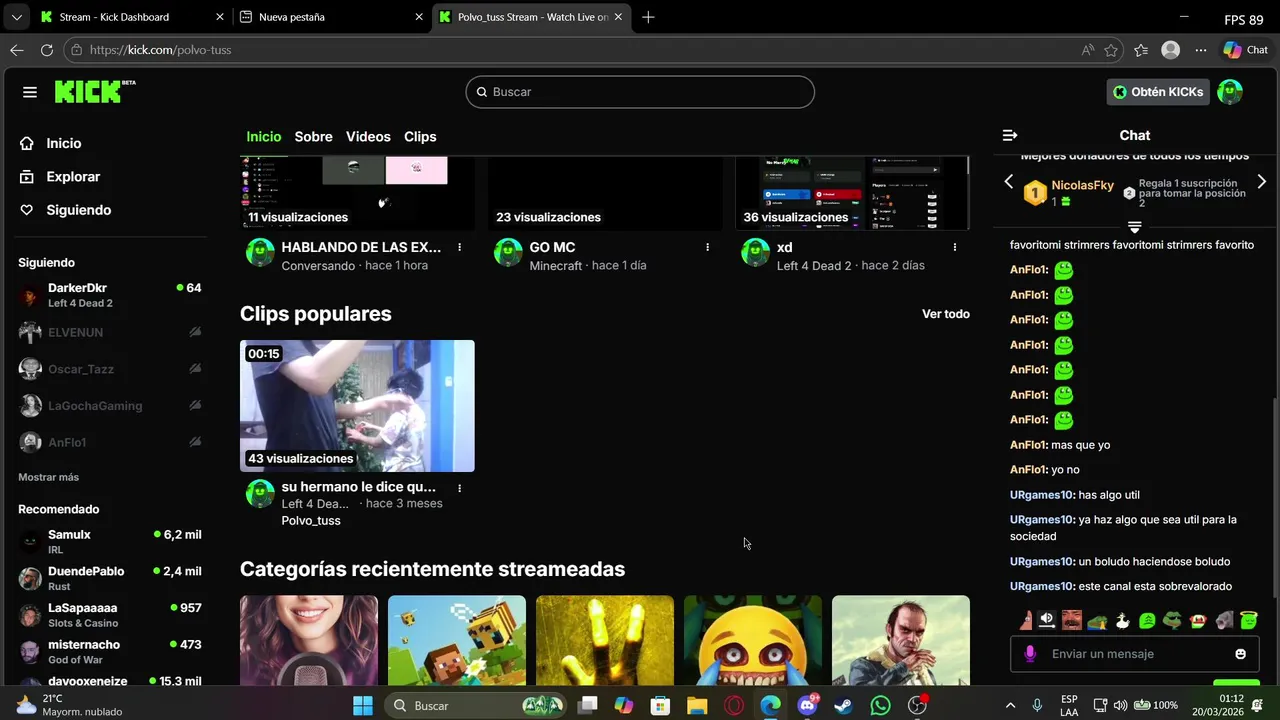1280x720 pixels.
Task: Go back with browser back arrow
Action: 17,50
